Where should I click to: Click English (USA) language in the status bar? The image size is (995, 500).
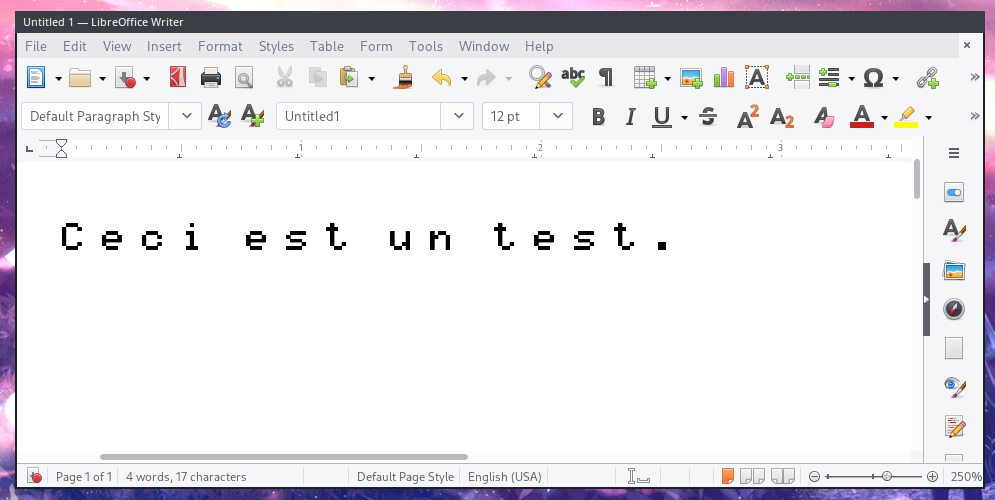click(x=504, y=477)
